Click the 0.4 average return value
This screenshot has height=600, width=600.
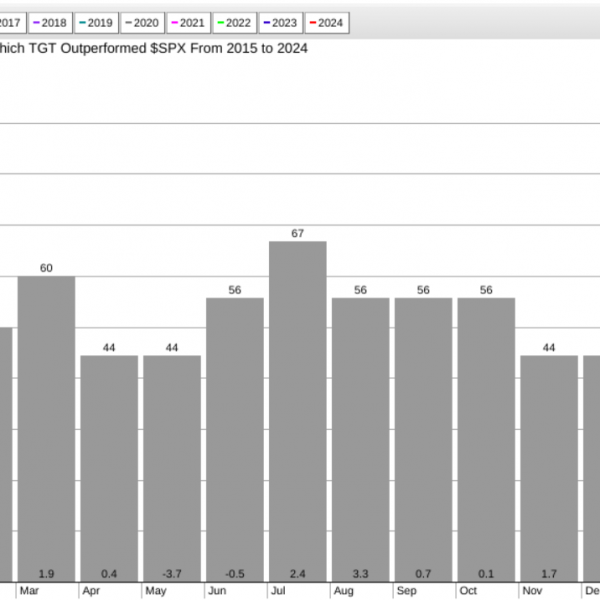tap(109, 574)
